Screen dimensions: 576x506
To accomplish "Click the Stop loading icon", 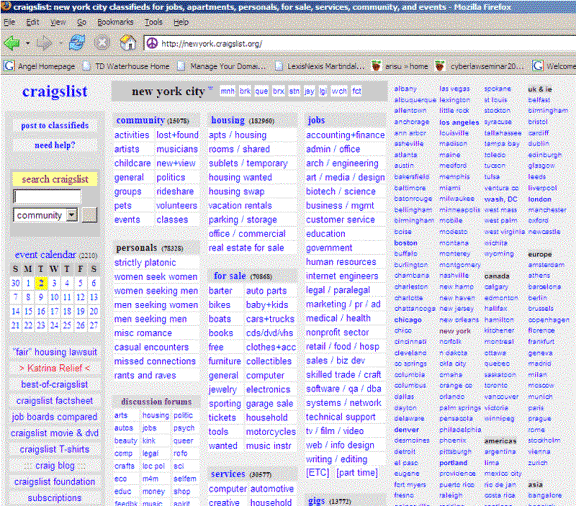I will point(102,43).
